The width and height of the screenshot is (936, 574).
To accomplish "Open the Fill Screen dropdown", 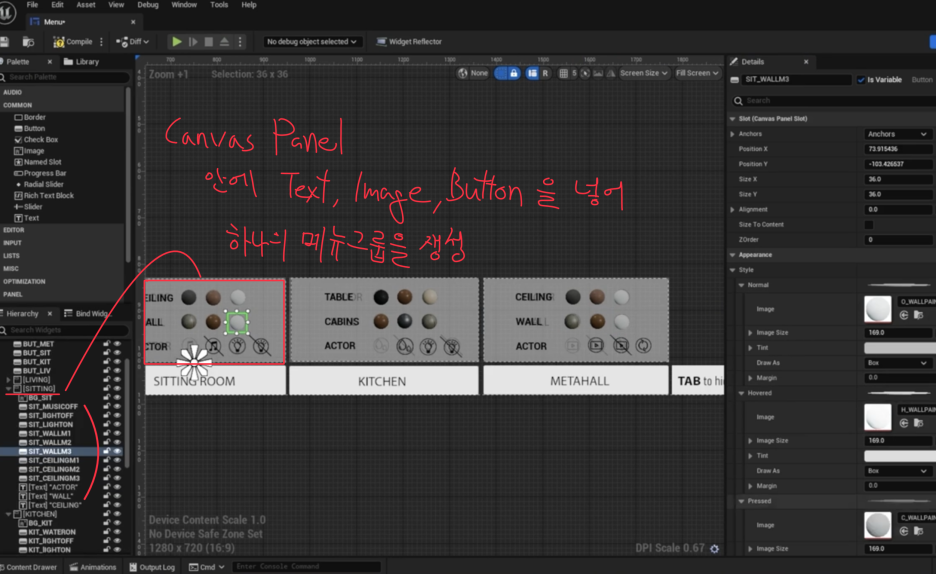I will point(697,73).
